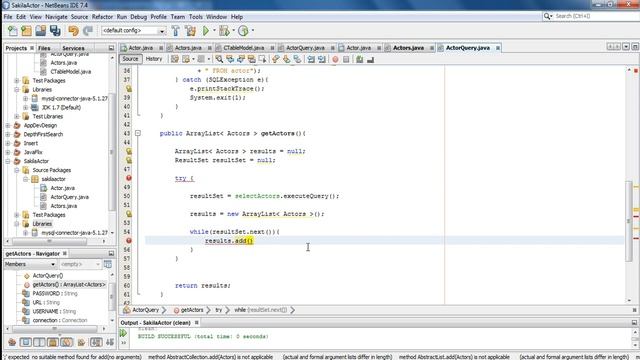The height and width of the screenshot is (360, 640).
Task: Expand the JavaFix project node
Action: pyautogui.click(x=8, y=152)
